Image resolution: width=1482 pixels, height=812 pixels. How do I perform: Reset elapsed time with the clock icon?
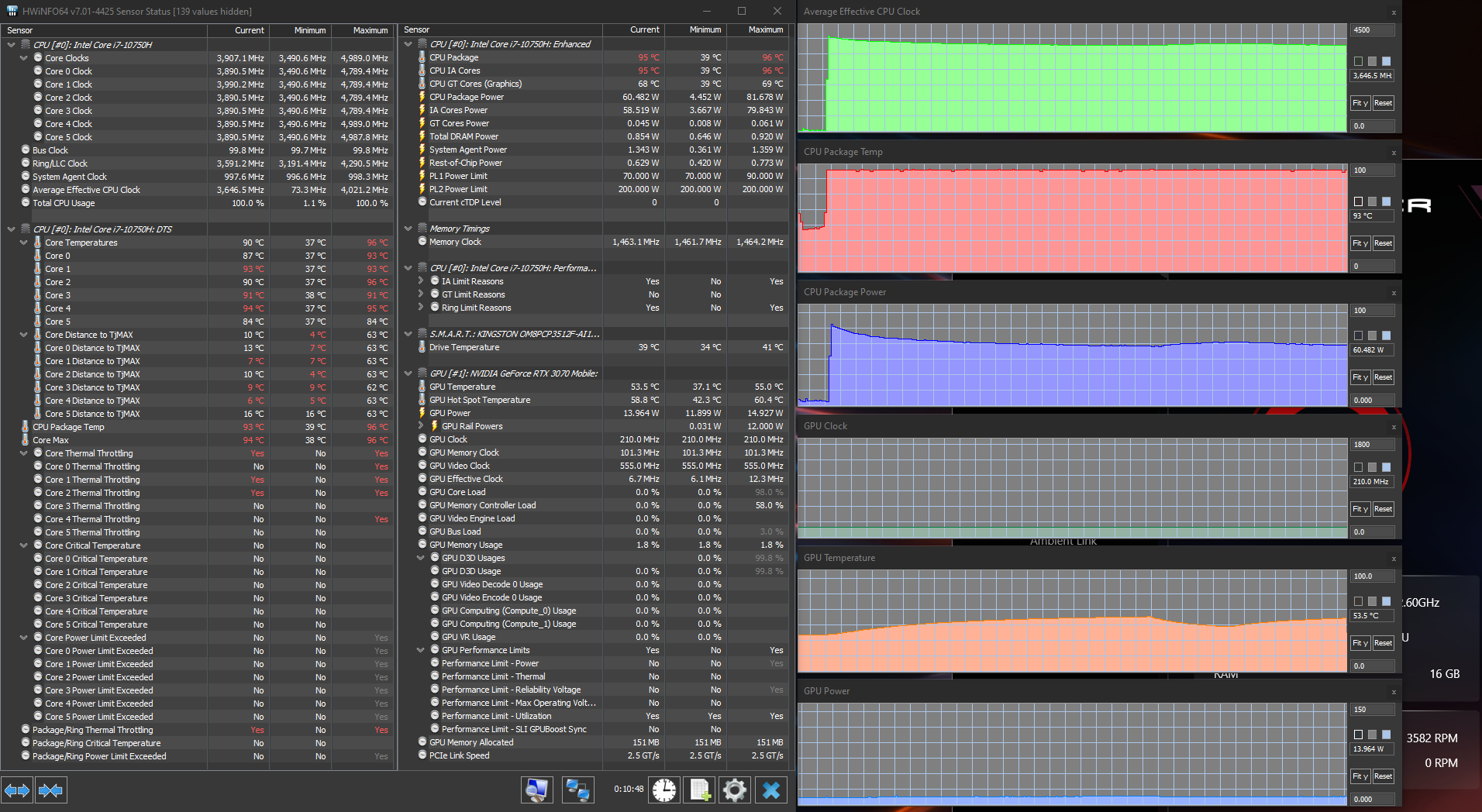click(x=664, y=790)
